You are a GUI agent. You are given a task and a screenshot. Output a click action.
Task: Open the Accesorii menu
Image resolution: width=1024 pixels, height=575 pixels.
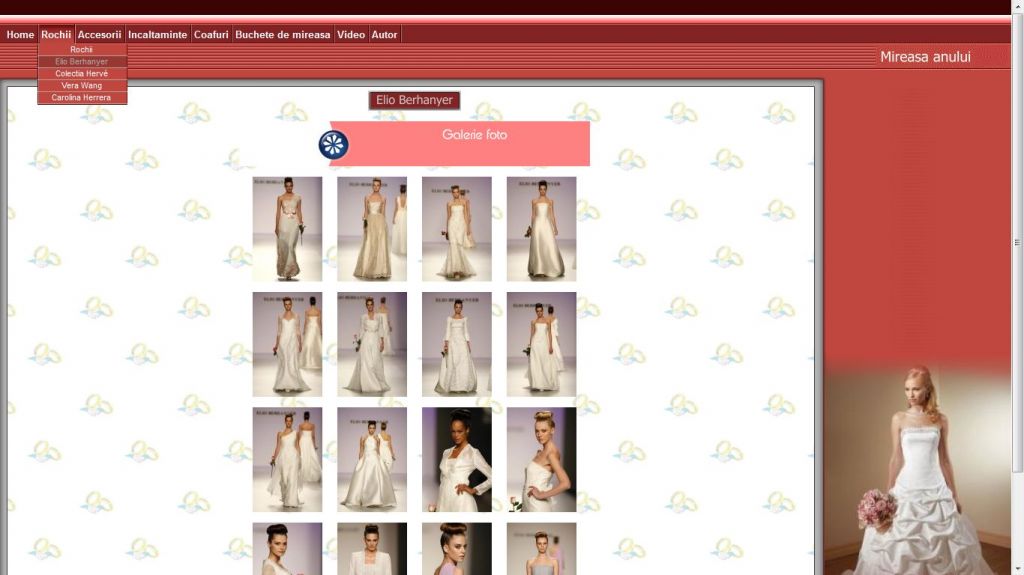point(100,35)
